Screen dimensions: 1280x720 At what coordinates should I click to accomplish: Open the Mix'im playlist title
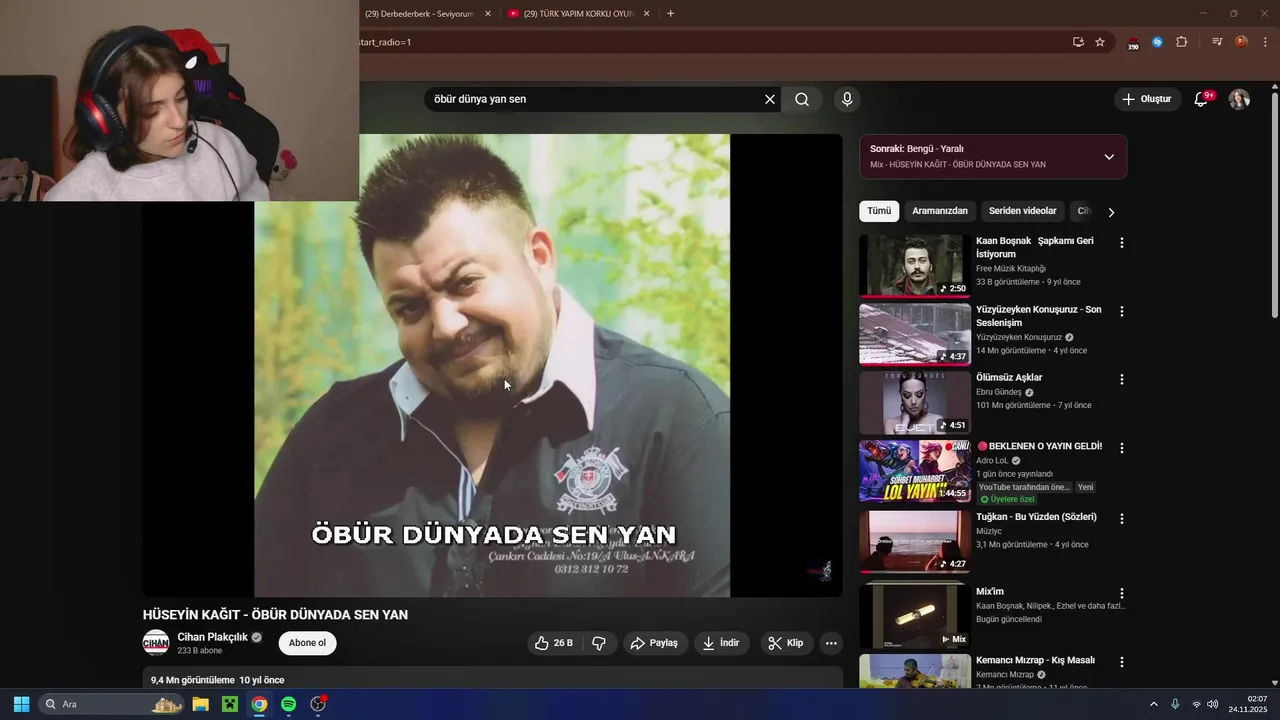(990, 592)
